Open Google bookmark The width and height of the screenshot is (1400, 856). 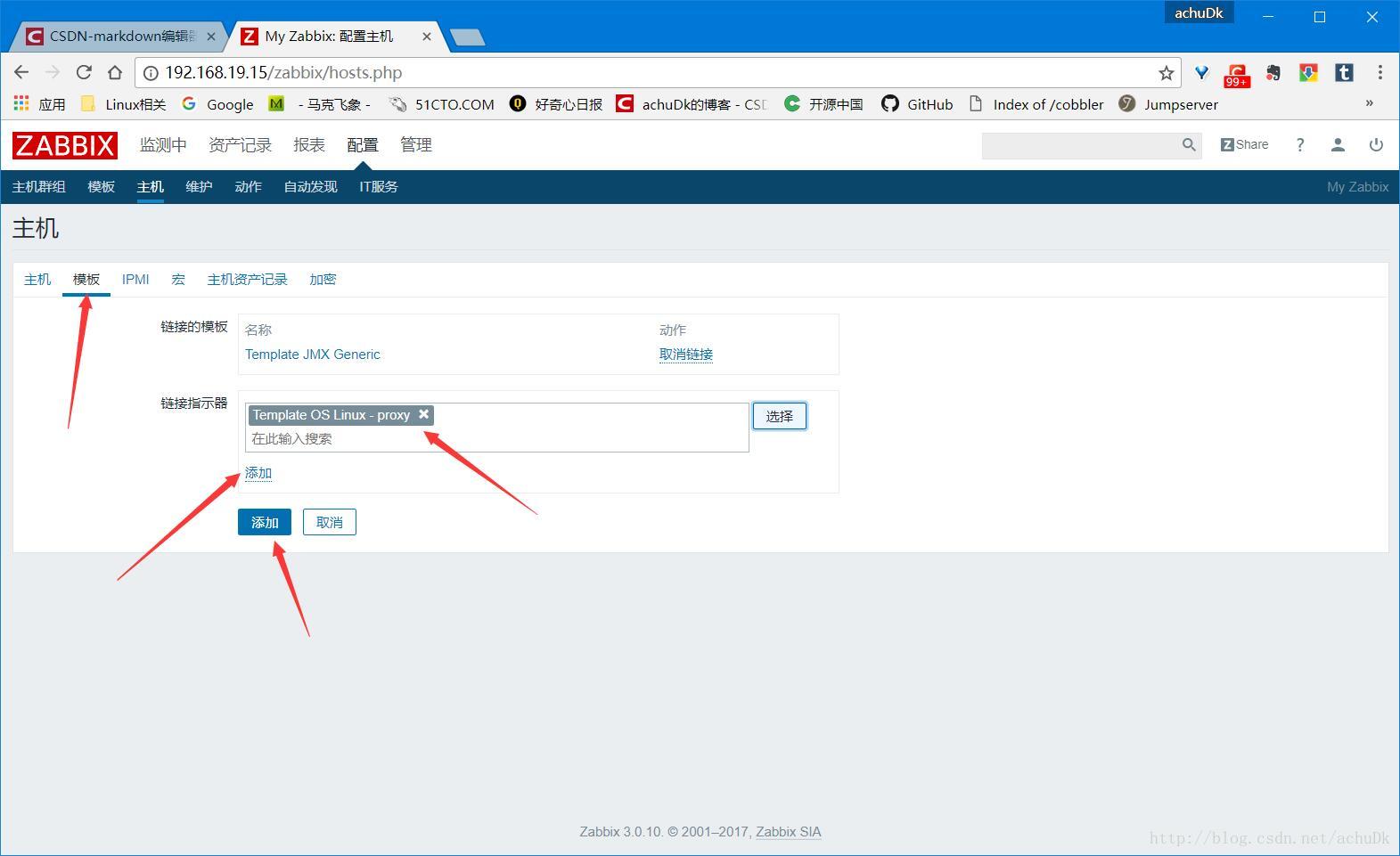[218, 104]
